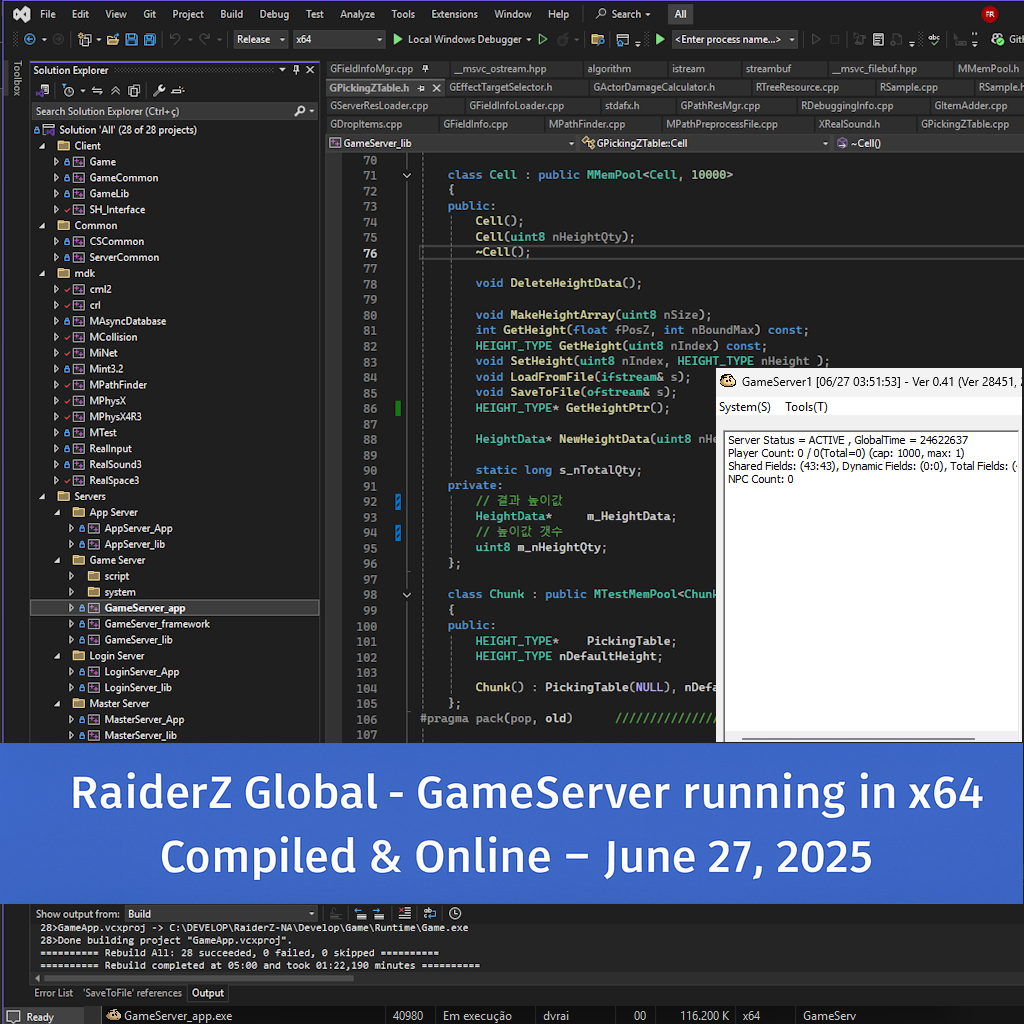The height and width of the screenshot is (1024, 1024).
Task: Open Tools(T) menu in GameServer1 window
Action: (x=806, y=407)
